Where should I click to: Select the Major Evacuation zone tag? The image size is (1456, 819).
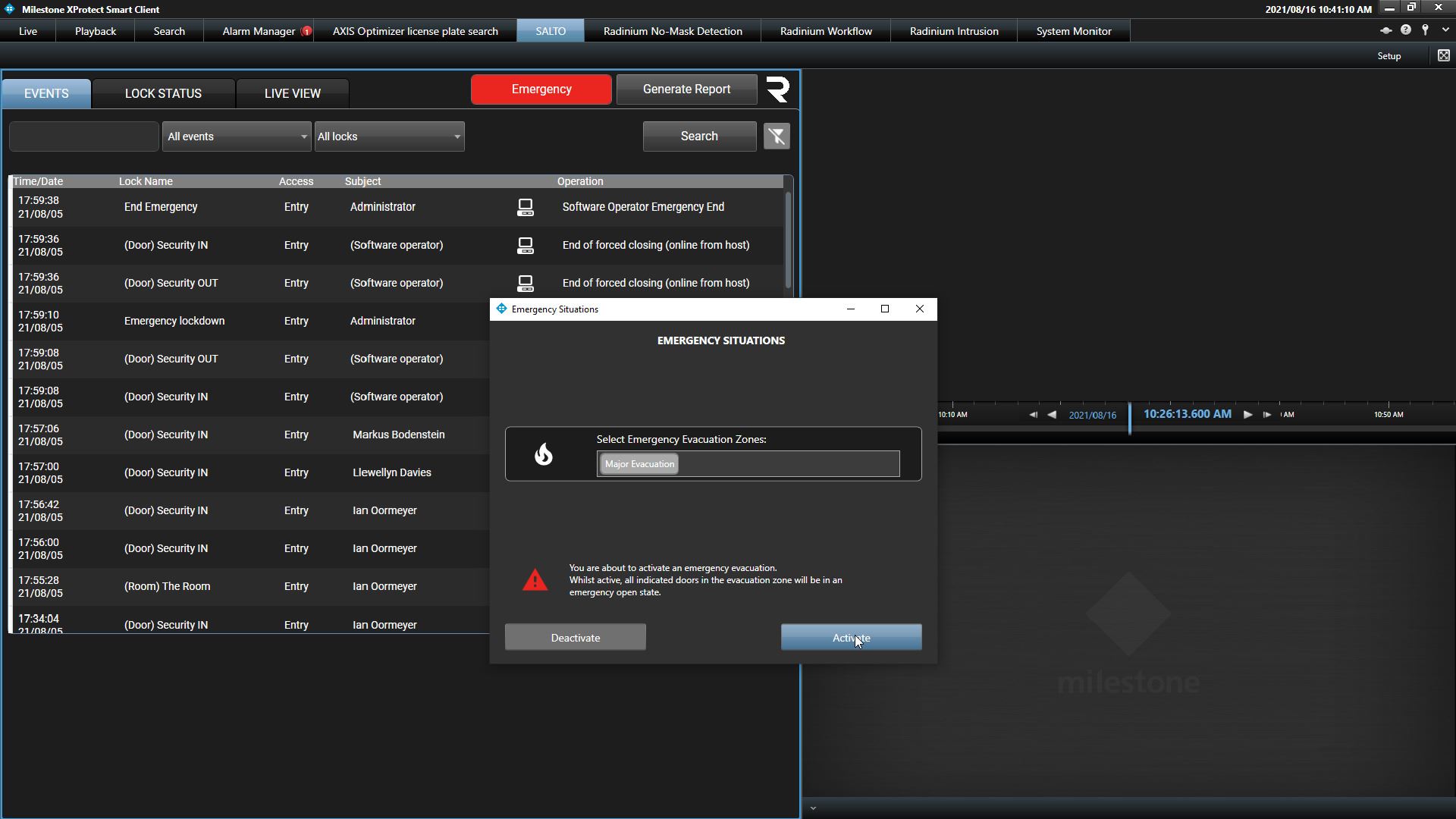coord(639,464)
